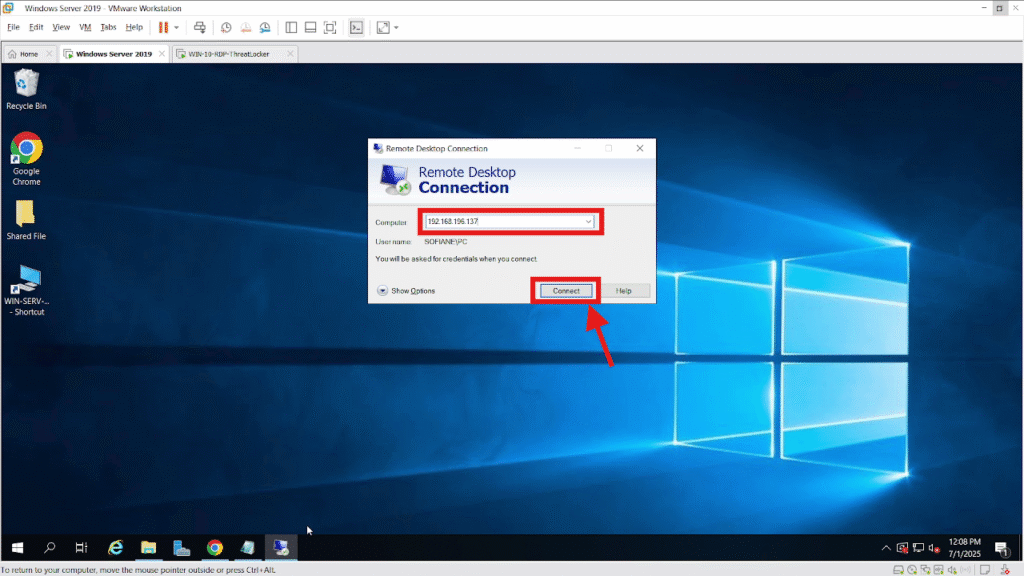Show hidden system tray icons
The width and height of the screenshot is (1024, 576).
coord(886,548)
